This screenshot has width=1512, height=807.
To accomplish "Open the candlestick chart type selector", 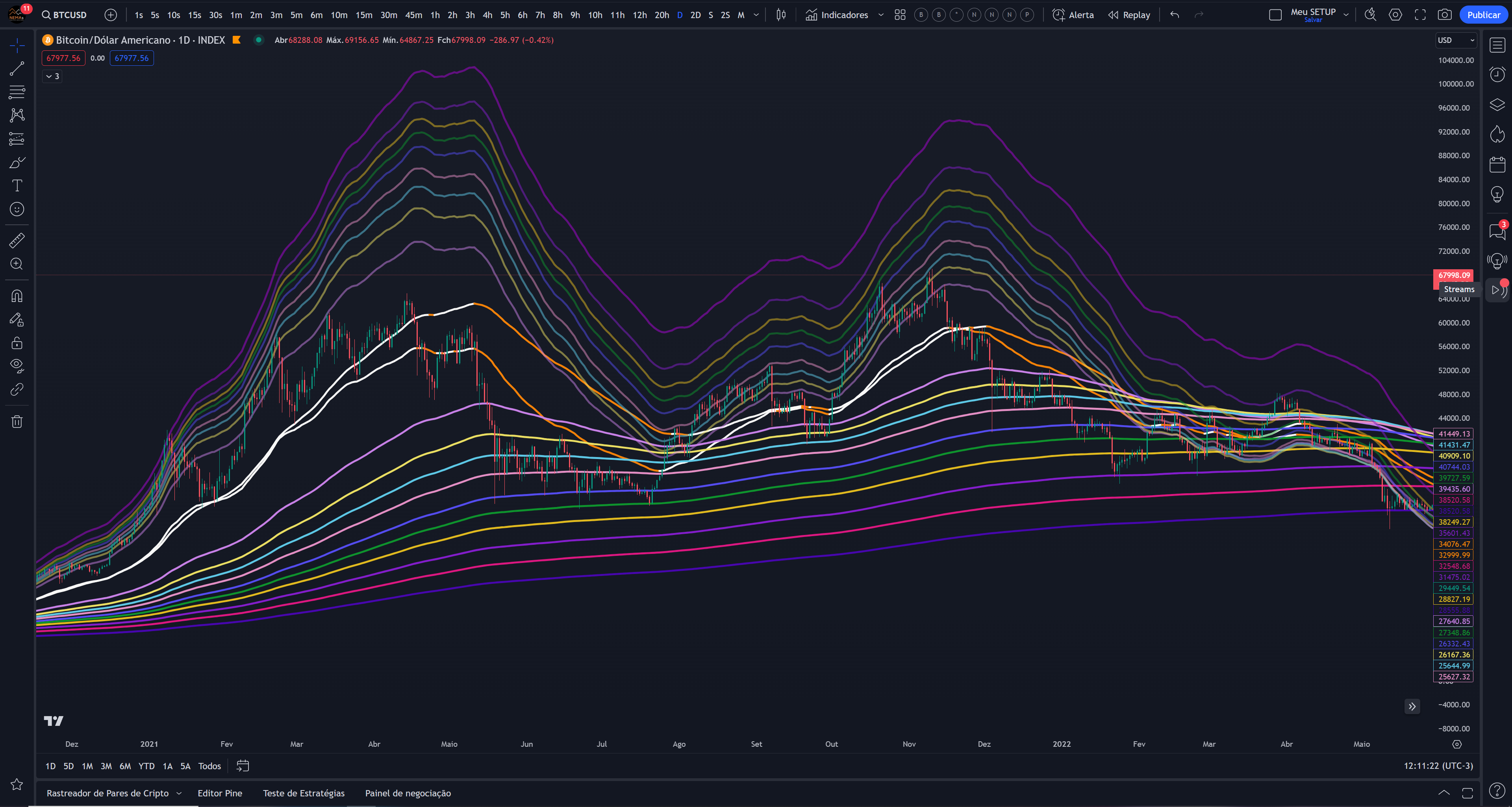I will tap(781, 15).
